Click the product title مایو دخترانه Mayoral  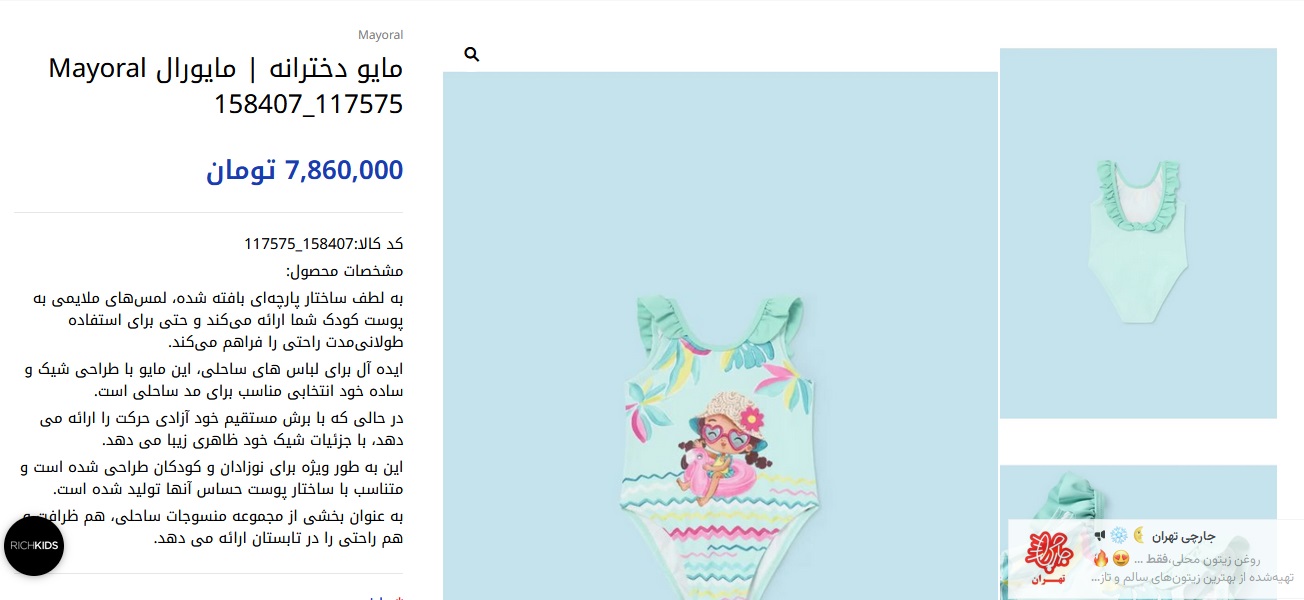pos(226,86)
